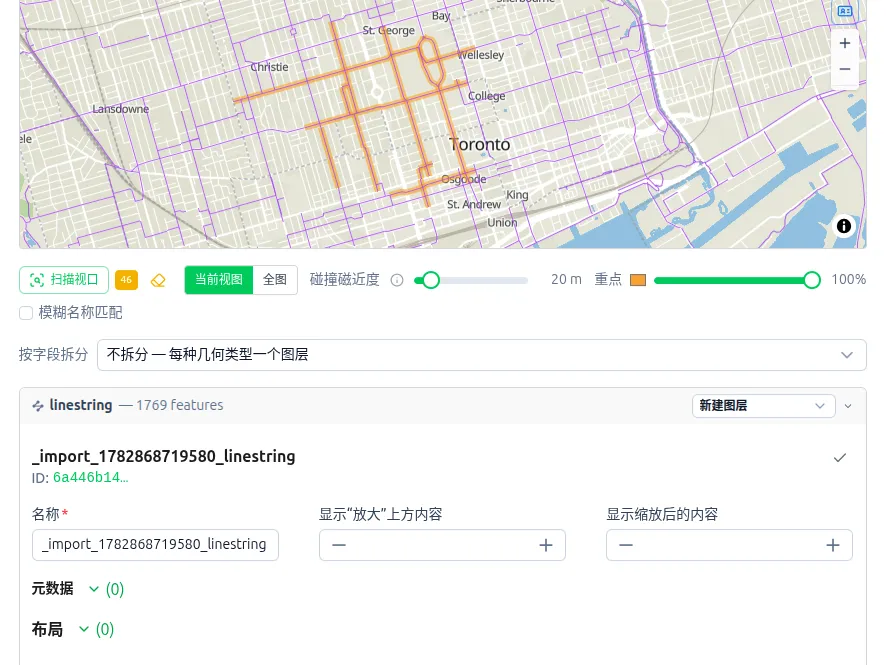Click the checkmark beside the import layer name
This screenshot has width=887, height=665.
[x=840, y=457]
